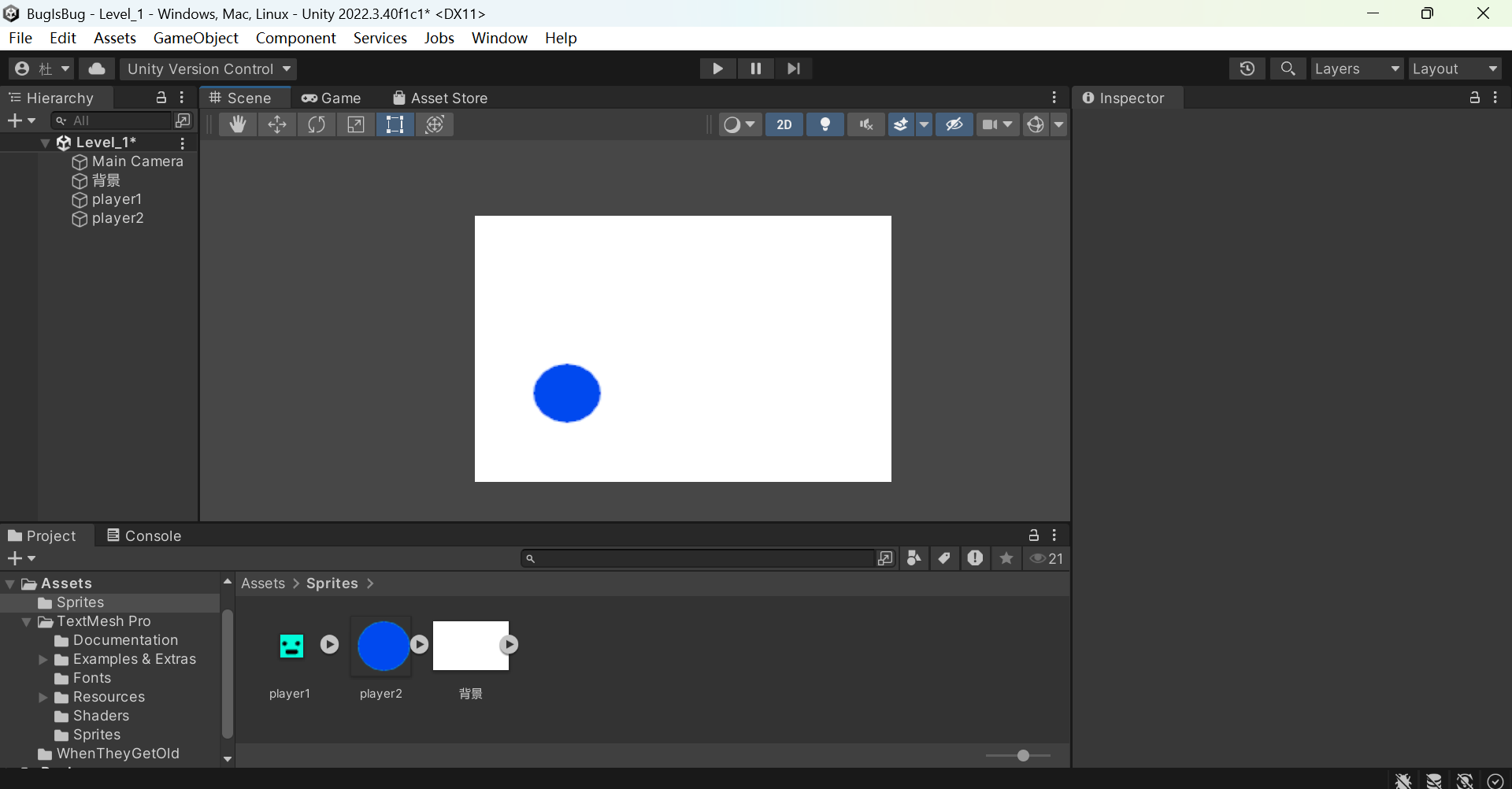Open the Layout dropdown
1512x789 pixels.
[1455, 69]
